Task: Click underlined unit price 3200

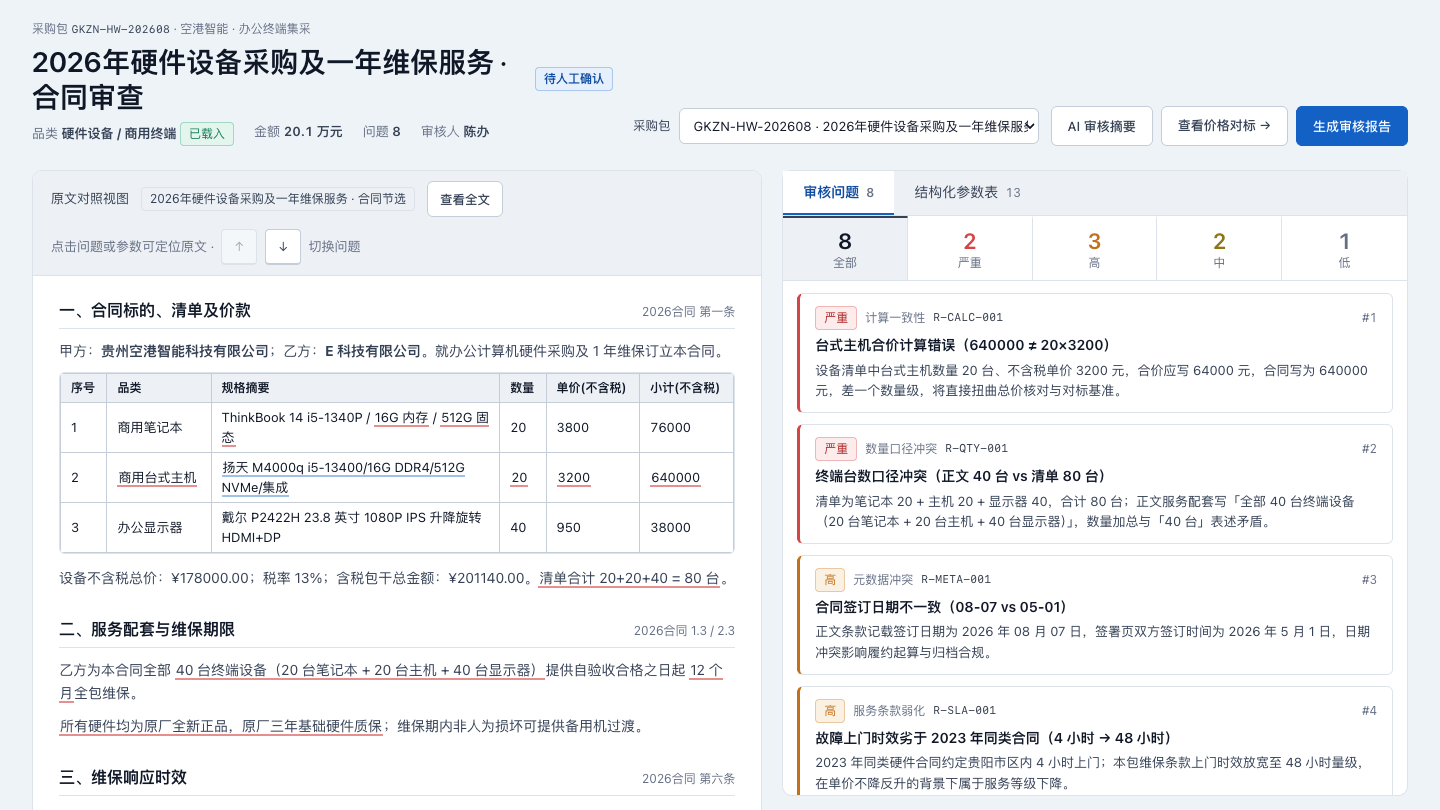Action: pos(574,478)
